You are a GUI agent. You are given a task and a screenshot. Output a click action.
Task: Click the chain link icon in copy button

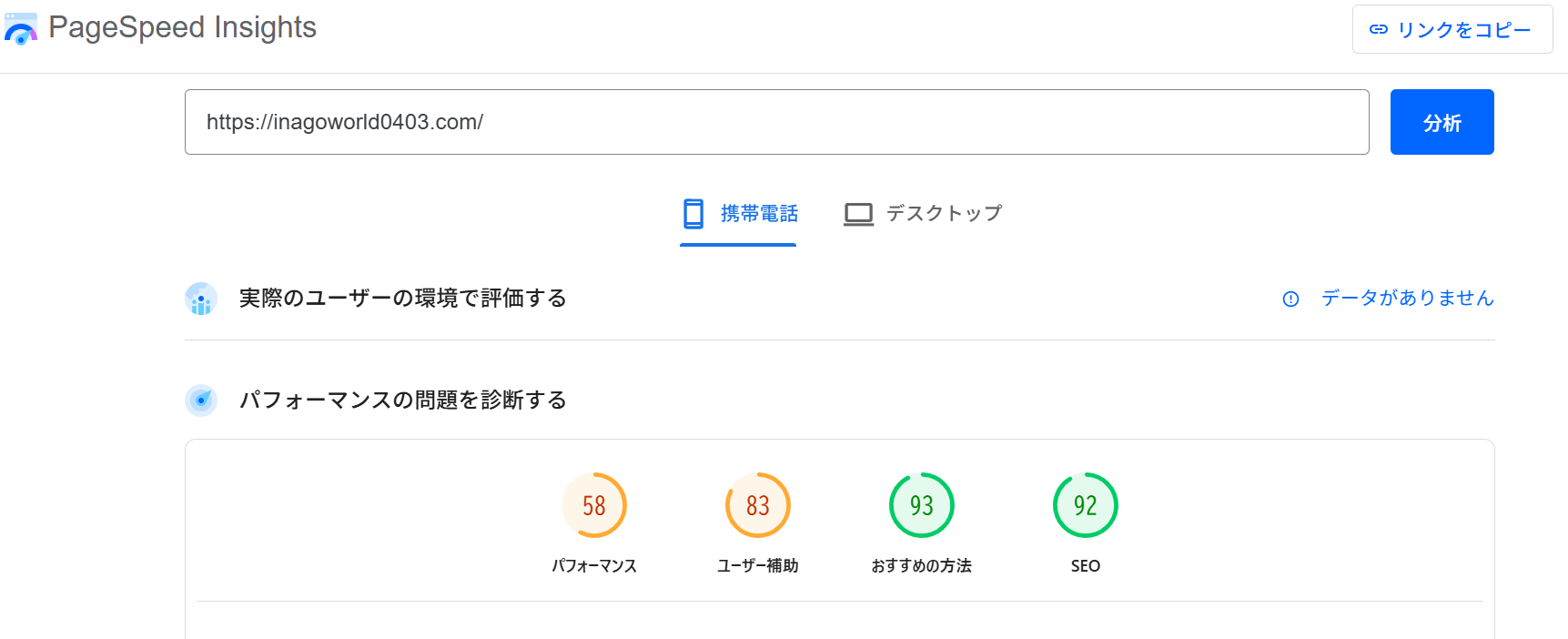pos(1378,29)
